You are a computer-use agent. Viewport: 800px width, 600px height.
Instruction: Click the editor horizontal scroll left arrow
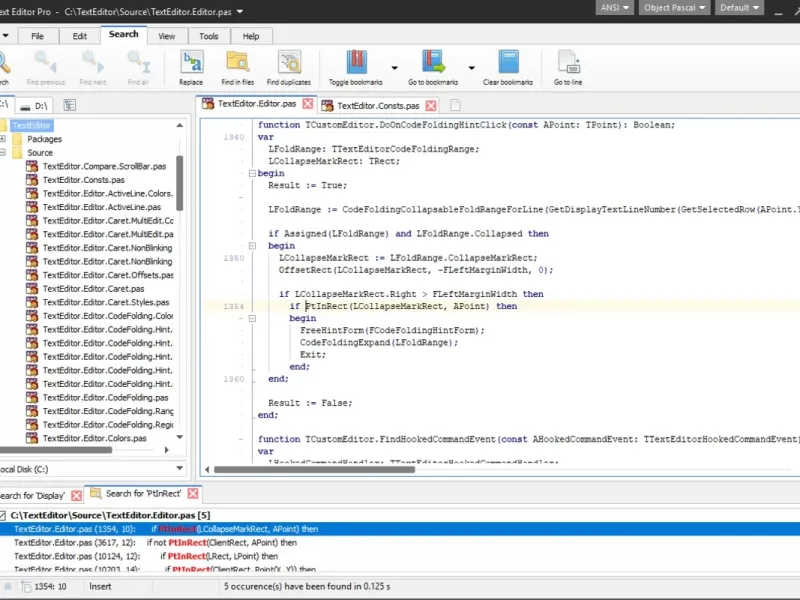click(207, 469)
